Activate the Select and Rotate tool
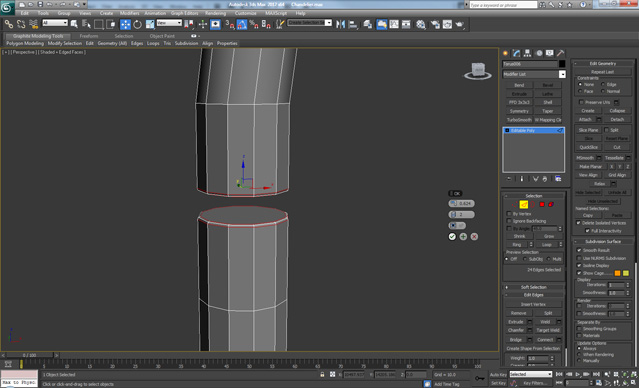639x388 pixels. (x=137, y=24)
